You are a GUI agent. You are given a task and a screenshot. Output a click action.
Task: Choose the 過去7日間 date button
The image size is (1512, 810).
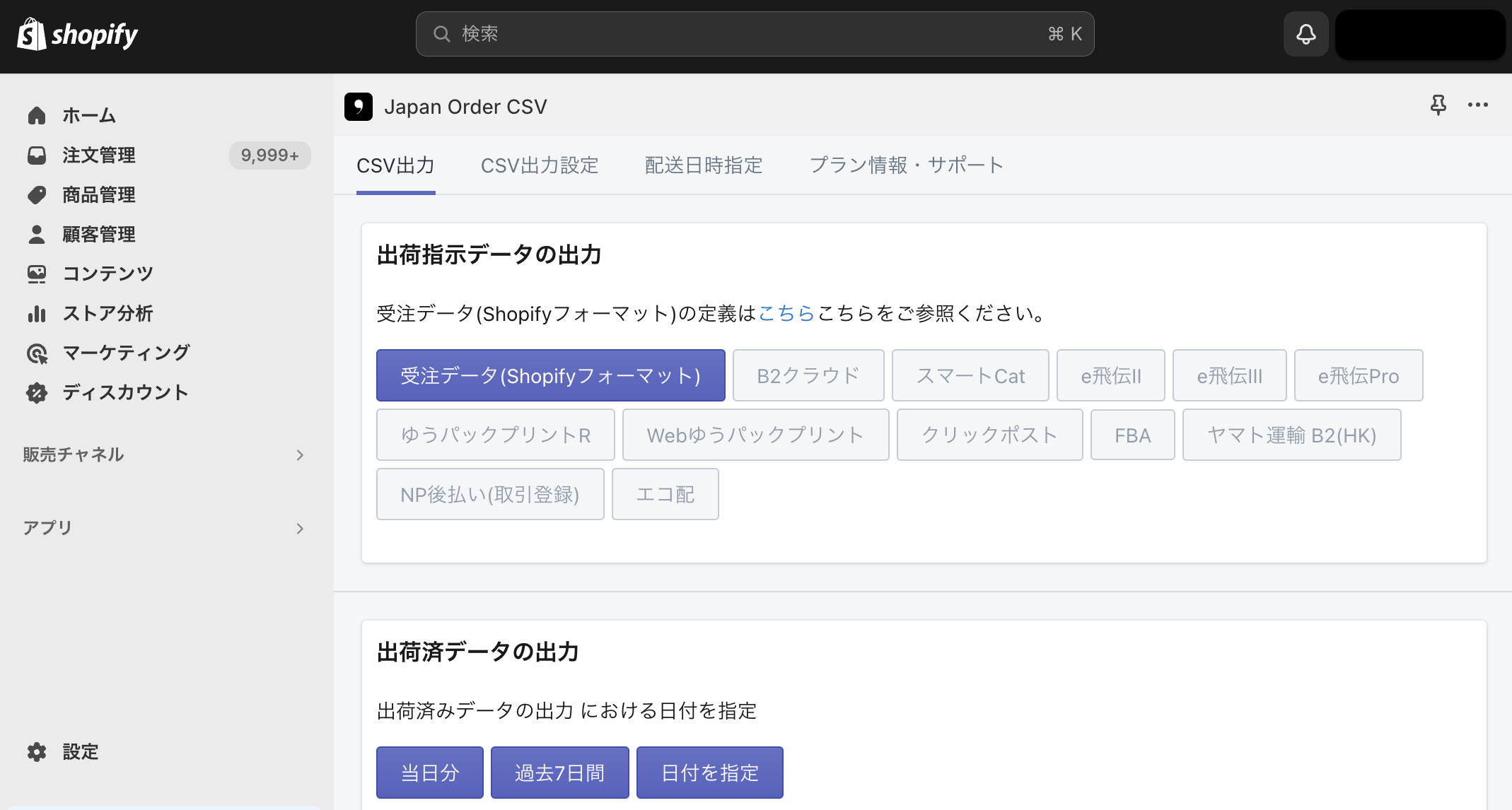click(560, 773)
